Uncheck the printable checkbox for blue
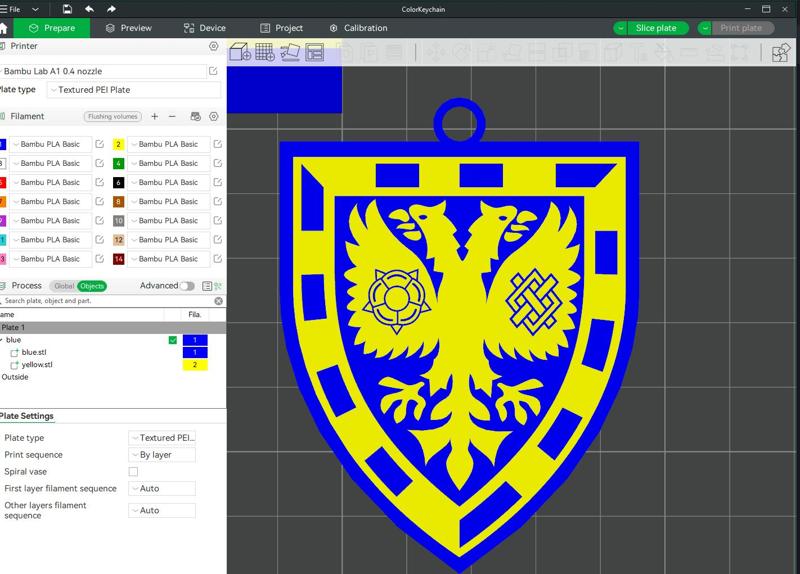The height and width of the screenshot is (574, 800). tap(172, 340)
